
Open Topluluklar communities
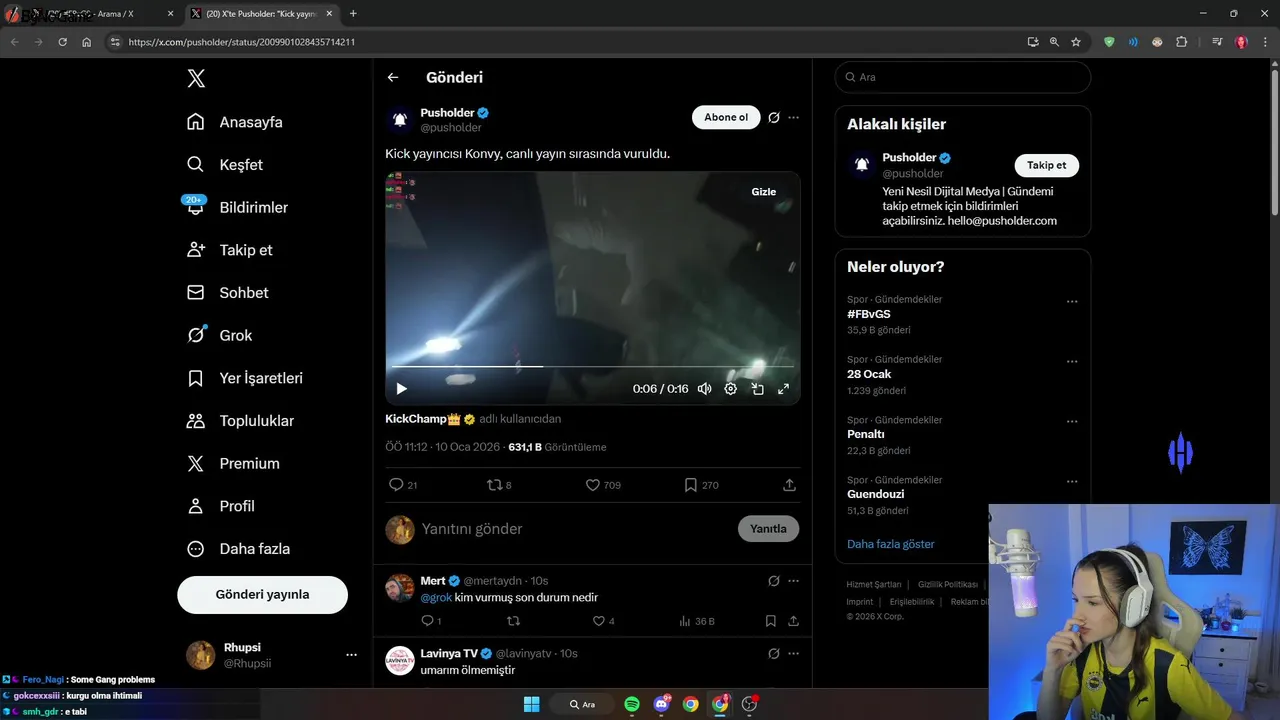tap(241, 421)
